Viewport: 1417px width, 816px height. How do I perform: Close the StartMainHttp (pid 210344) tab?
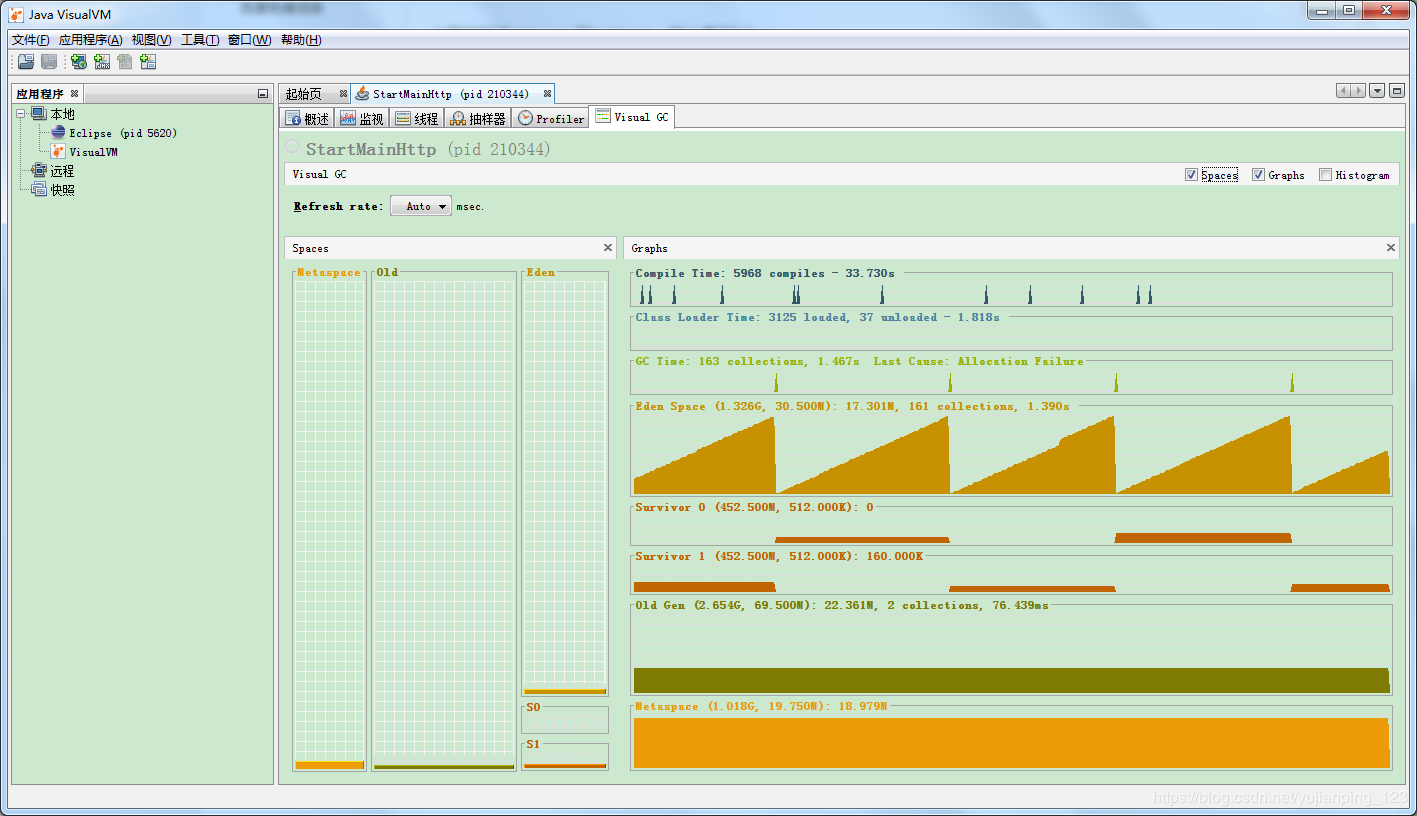click(x=547, y=94)
